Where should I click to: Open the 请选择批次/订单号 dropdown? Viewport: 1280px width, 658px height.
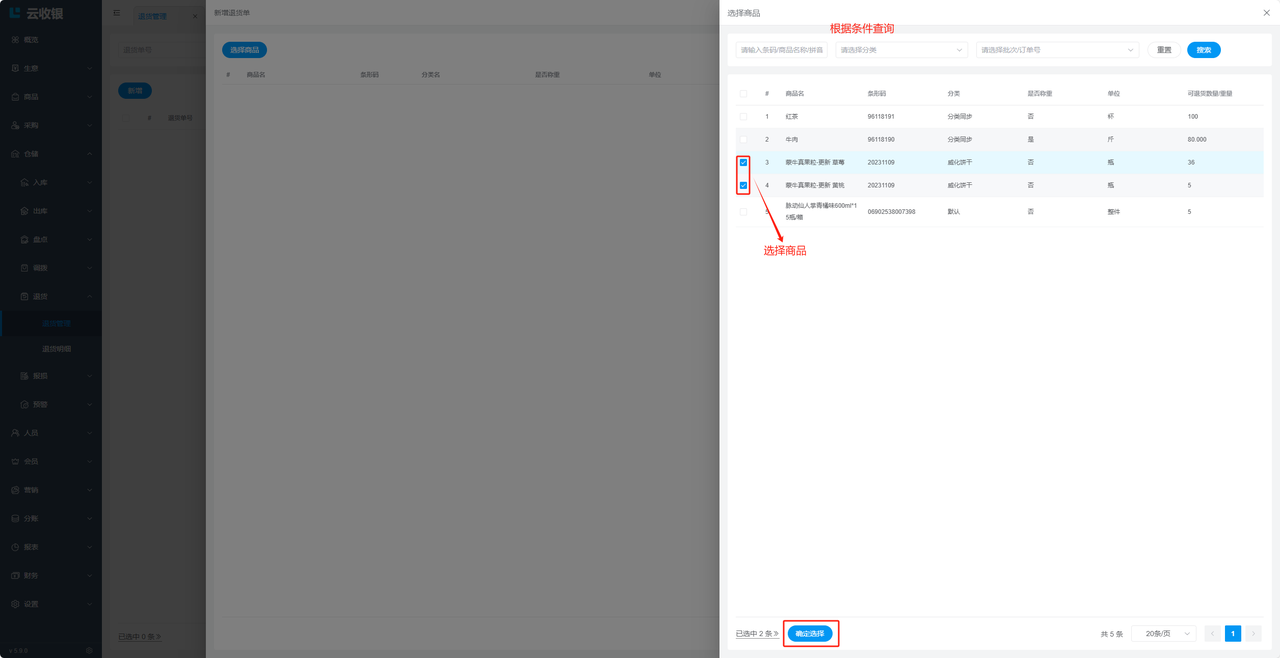pyautogui.click(x=1057, y=50)
